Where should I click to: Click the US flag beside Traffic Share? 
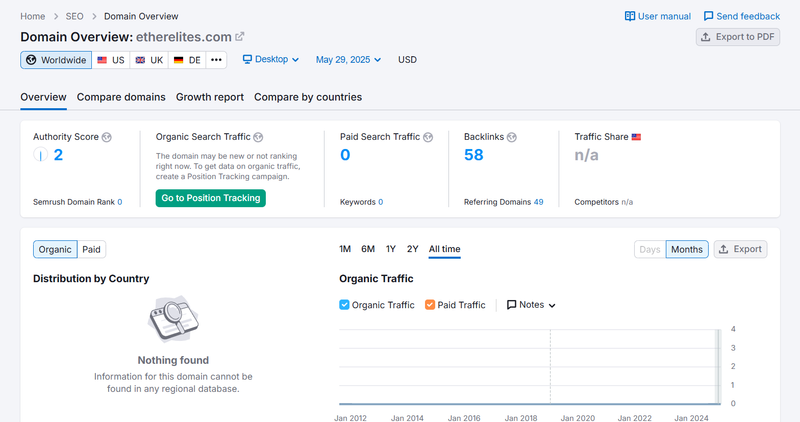[x=636, y=137]
